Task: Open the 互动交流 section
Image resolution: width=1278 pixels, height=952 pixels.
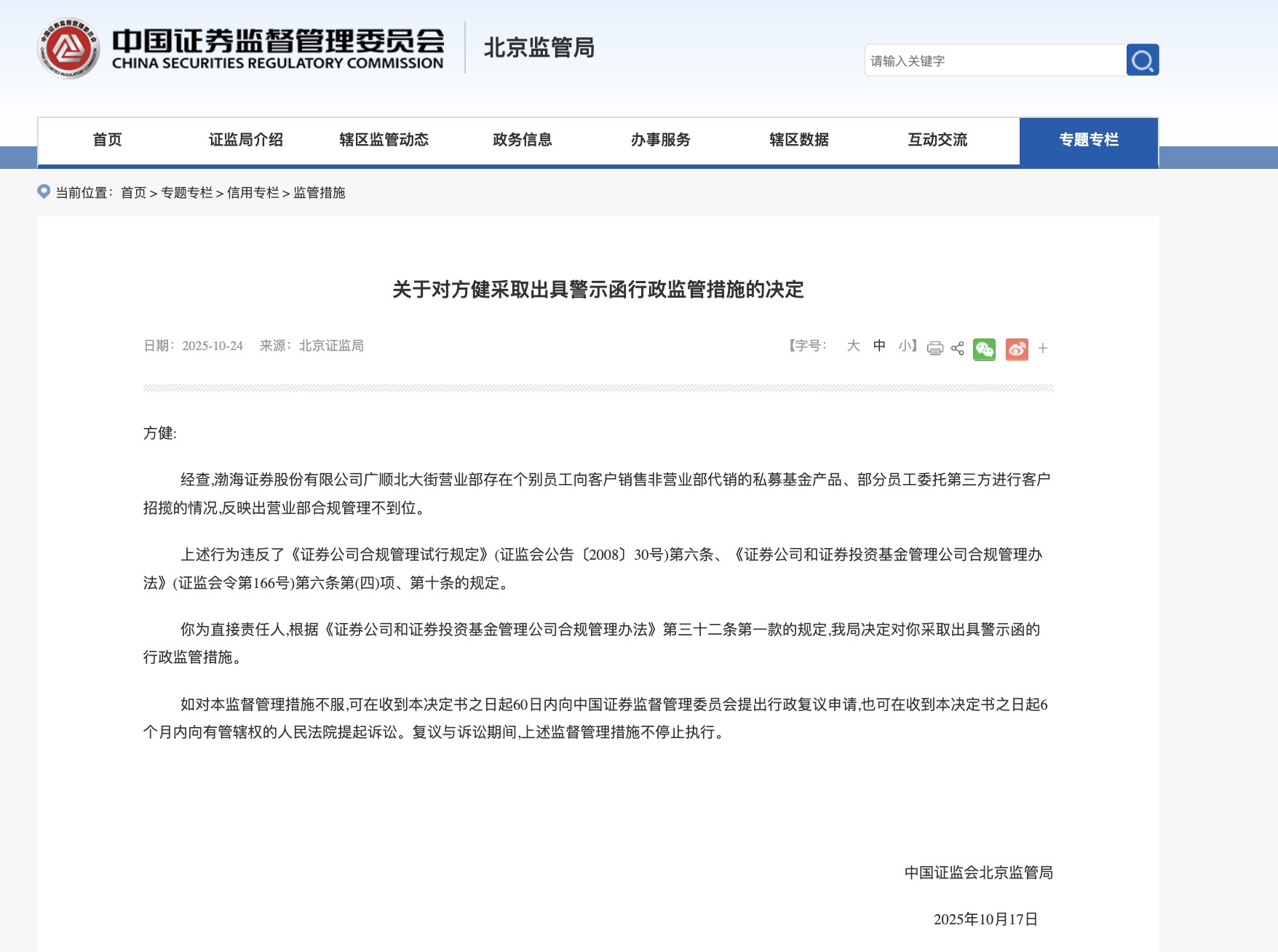Action: [937, 140]
